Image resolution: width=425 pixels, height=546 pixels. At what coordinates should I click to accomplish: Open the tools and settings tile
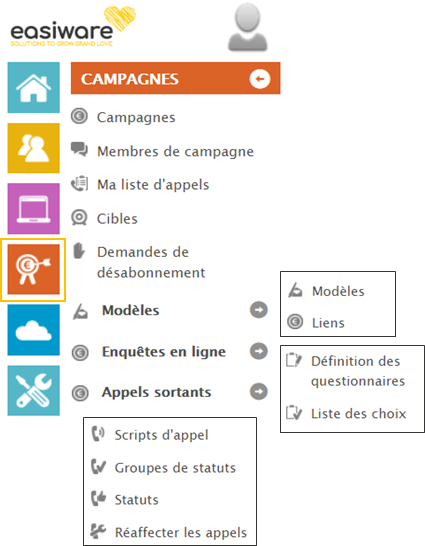tap(33, 390)
